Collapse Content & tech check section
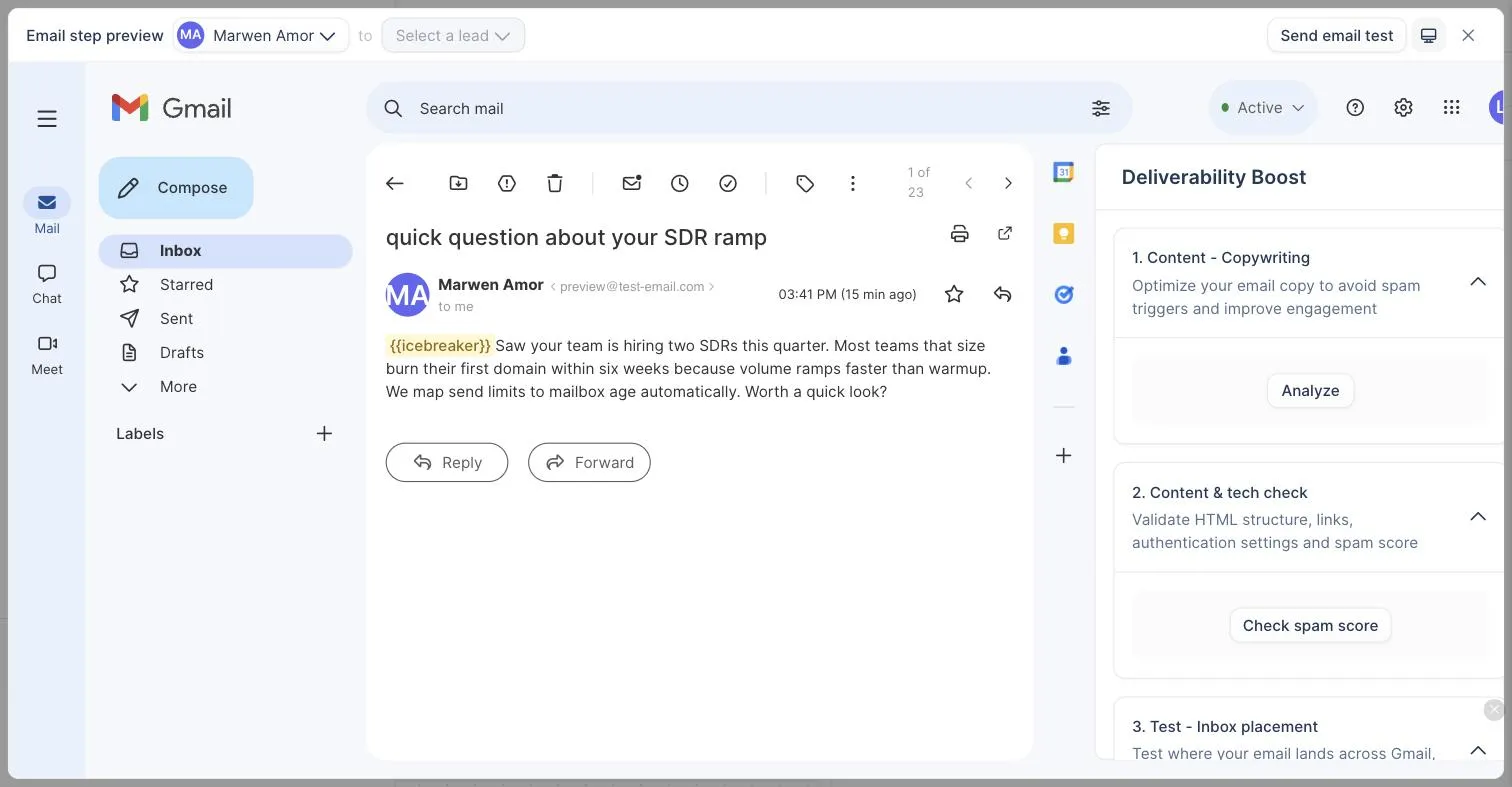The height and width of the screenshot is (787, 1512). point(1478,516)
